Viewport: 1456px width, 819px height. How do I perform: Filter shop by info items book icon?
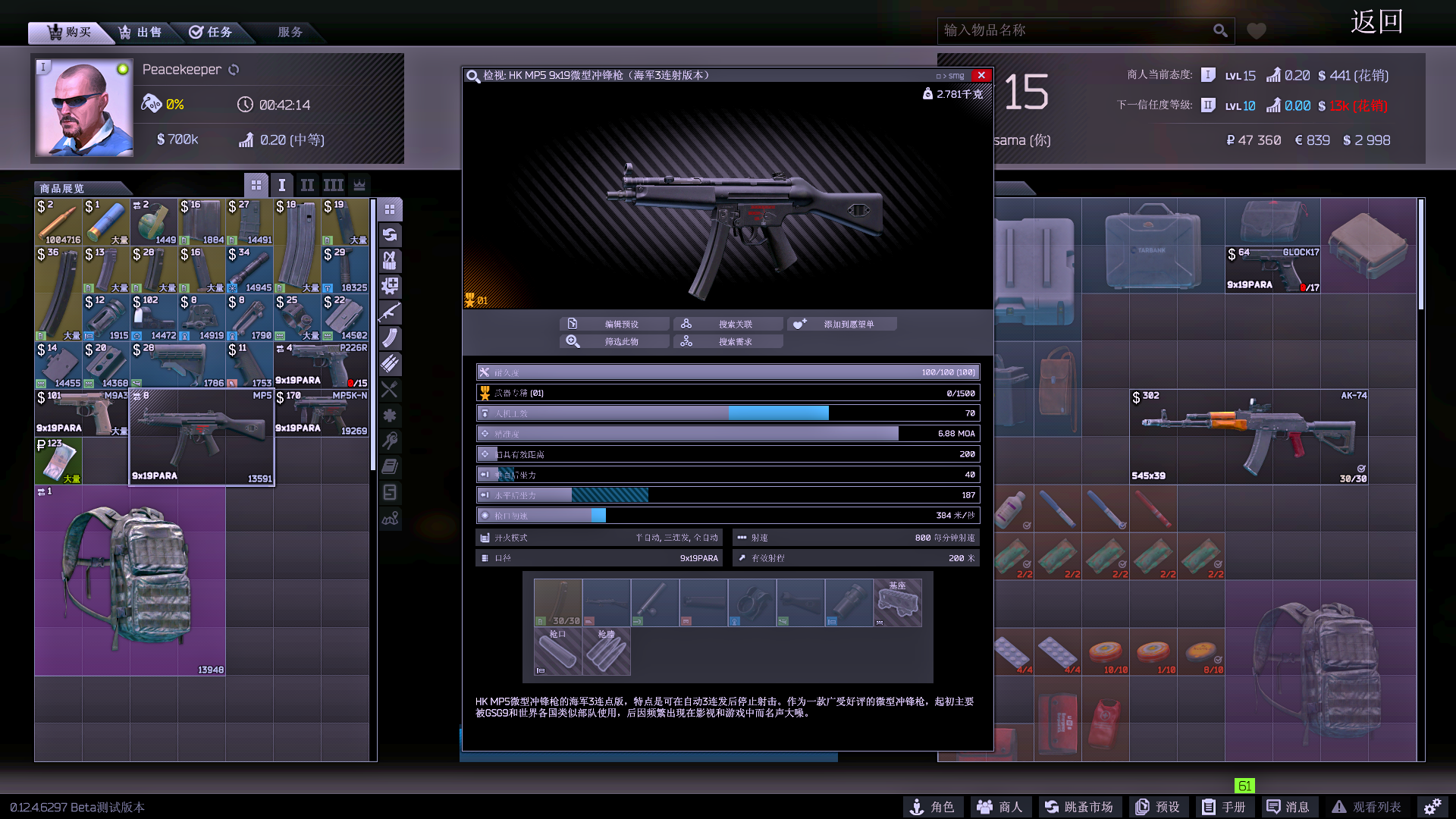(390, 467)
